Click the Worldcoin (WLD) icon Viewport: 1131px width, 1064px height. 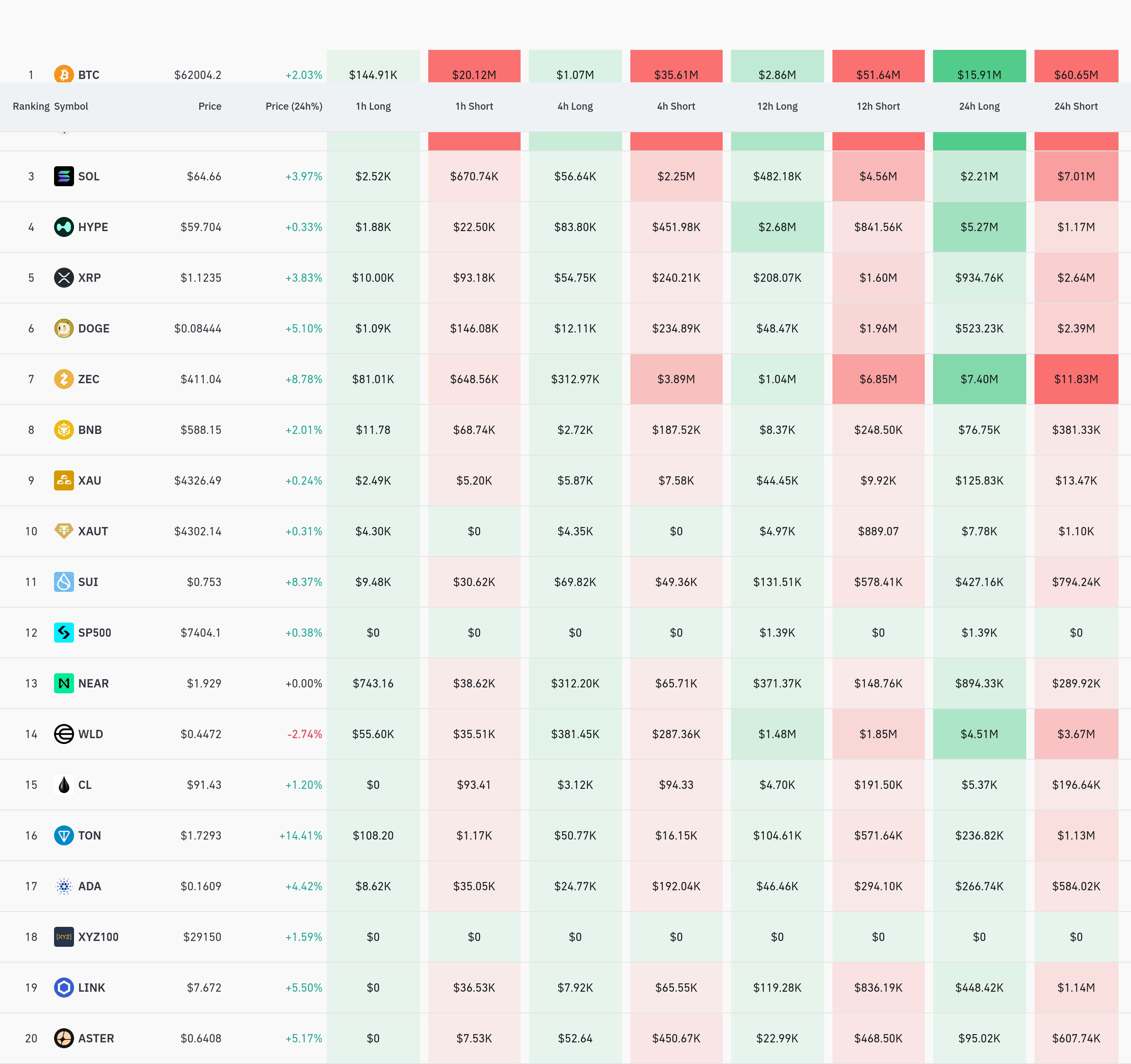64,734
